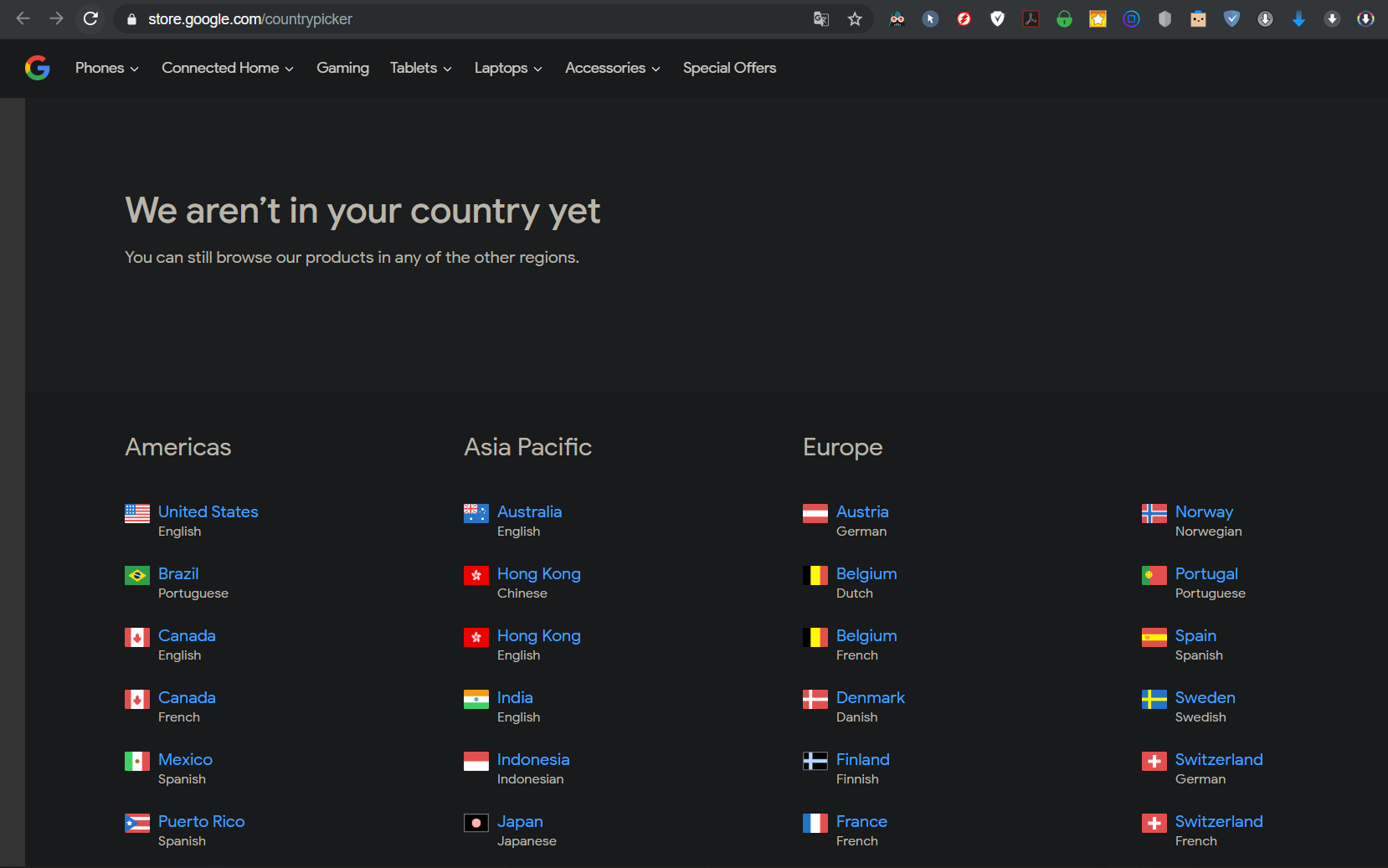Expand the Tablets menu
Viewport: 1388px width, 868px height.
pyautogui.click(x=421, y=68)
